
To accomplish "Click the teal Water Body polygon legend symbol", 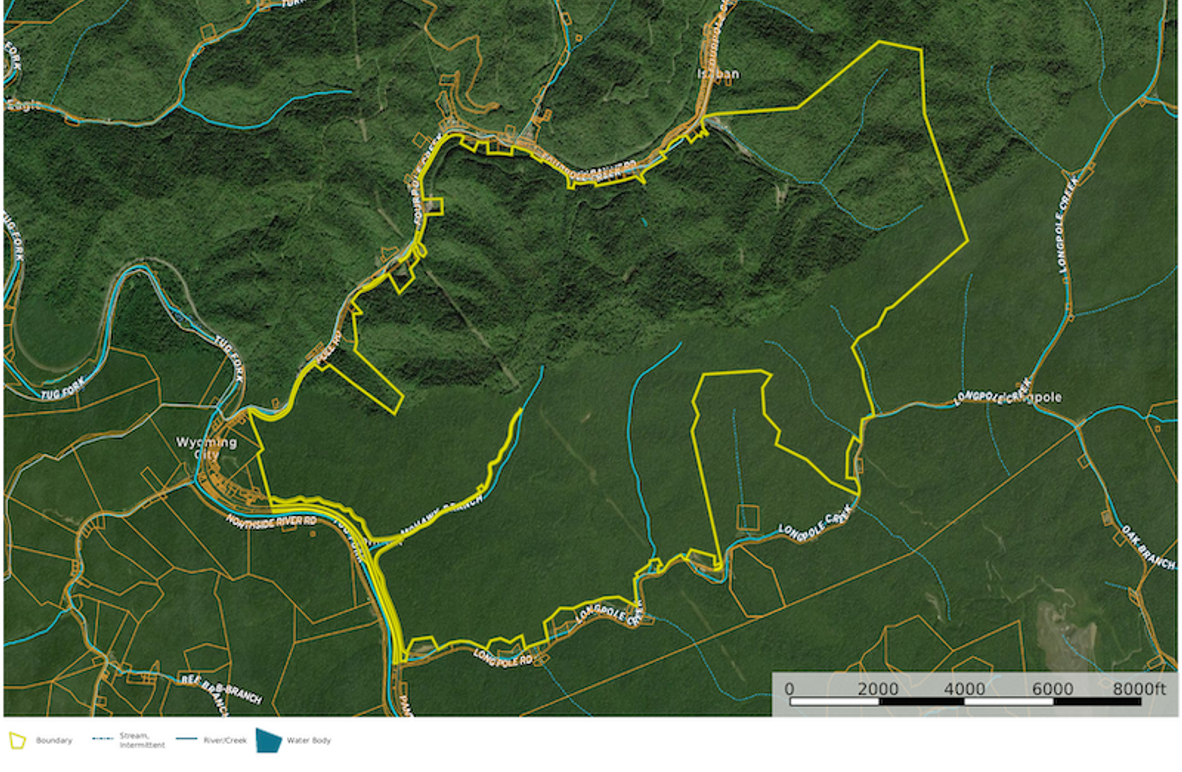I will pyautogui.click(x=268, y=742).
